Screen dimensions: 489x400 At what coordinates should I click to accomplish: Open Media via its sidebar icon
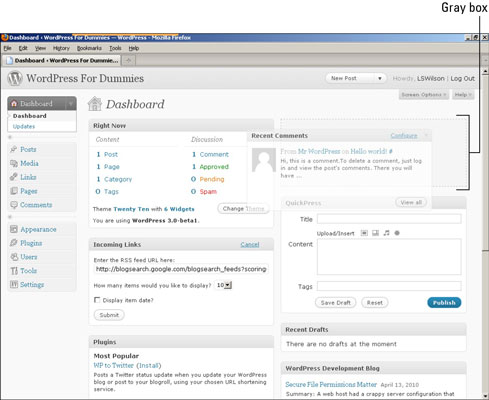click(x=14, y=163)
